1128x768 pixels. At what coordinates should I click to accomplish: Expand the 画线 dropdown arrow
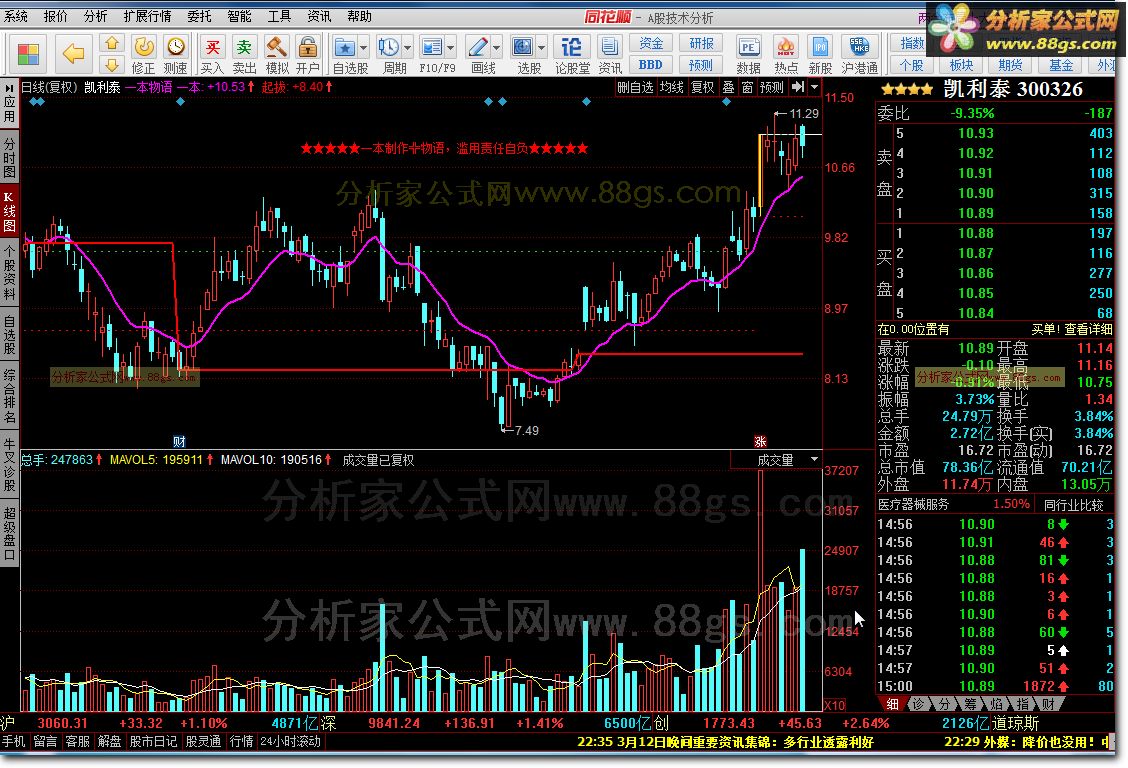(497, 48)
